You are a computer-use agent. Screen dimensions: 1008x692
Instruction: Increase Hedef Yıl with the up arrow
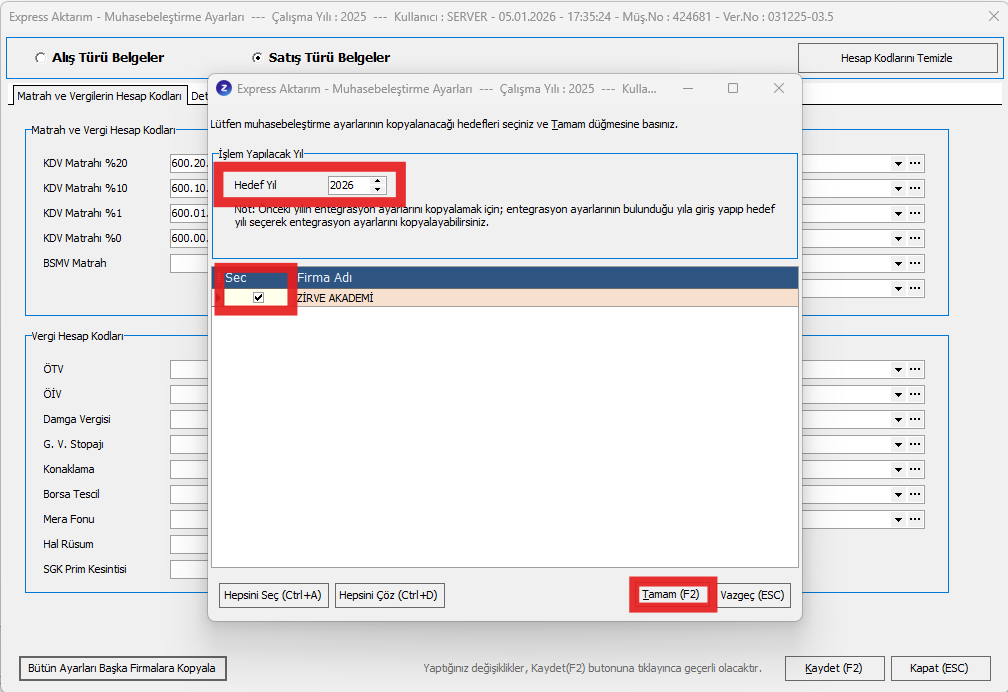[x=378, y=181]
